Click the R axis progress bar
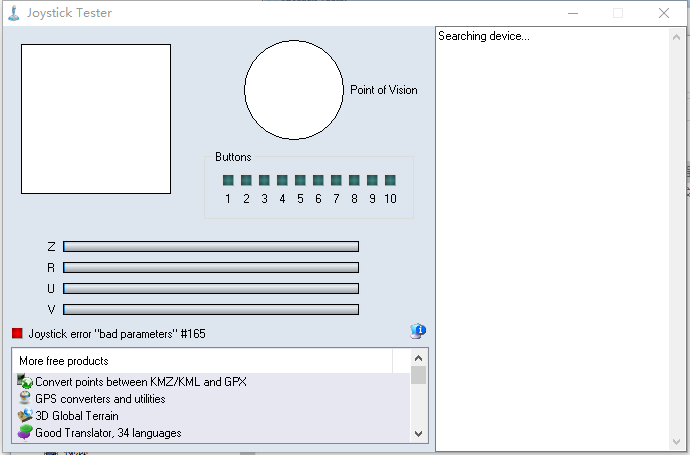690x455 pixels. click(x=211, y=268)
